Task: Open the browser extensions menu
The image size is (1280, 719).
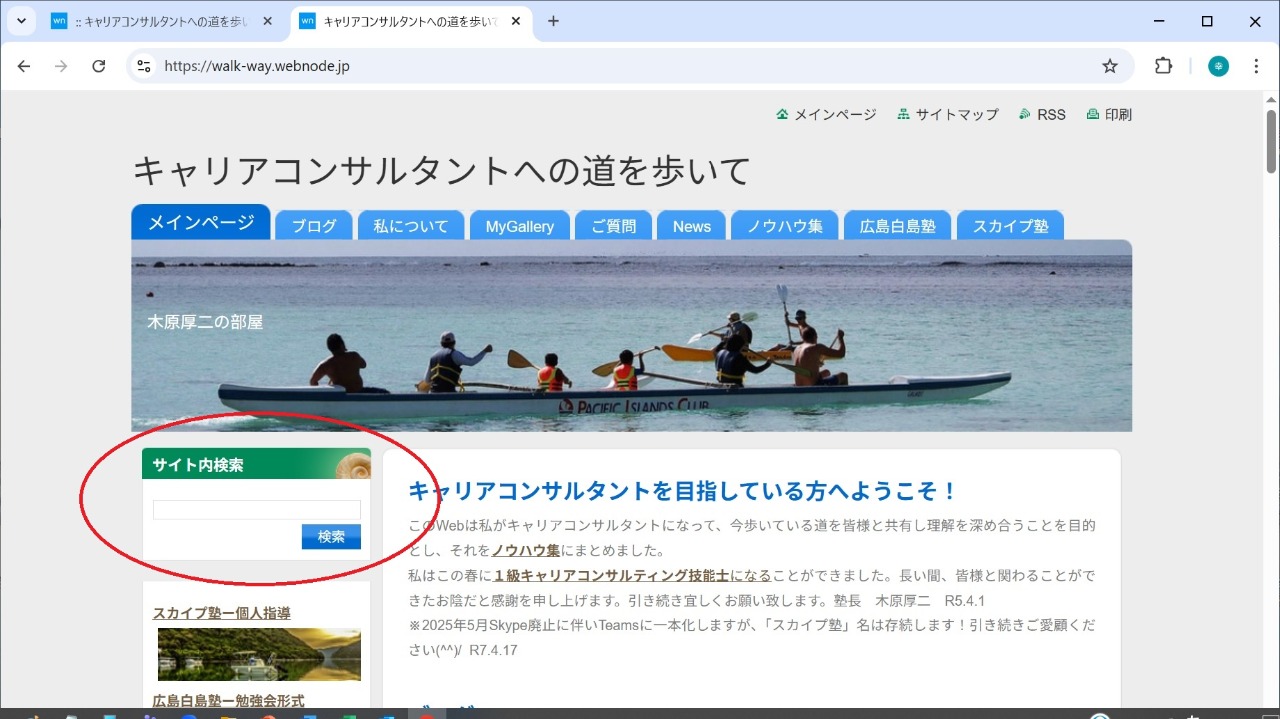Action: coord(1163,66)
